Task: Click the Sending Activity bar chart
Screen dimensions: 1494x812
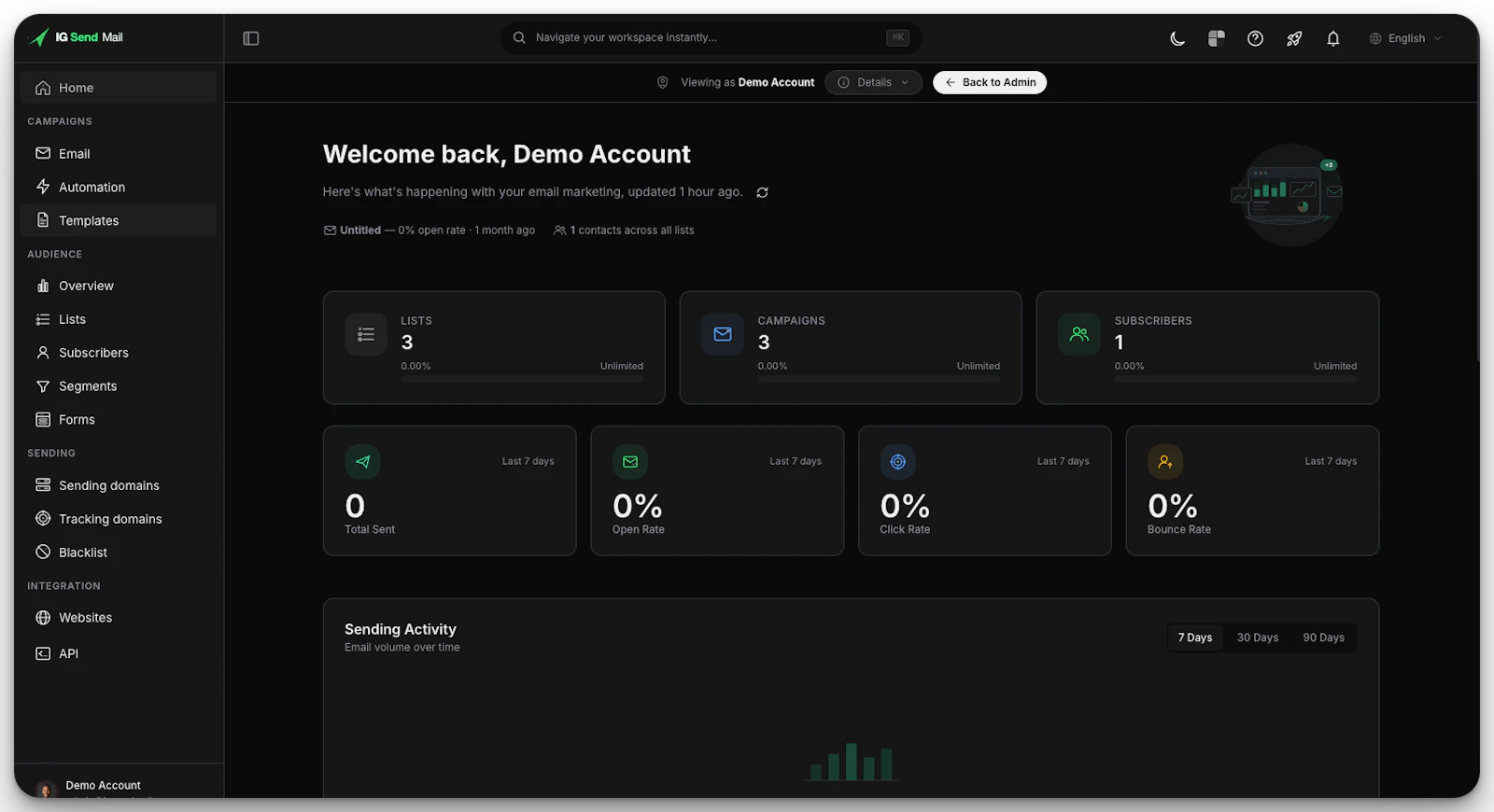Action: [x=851, y=762]
